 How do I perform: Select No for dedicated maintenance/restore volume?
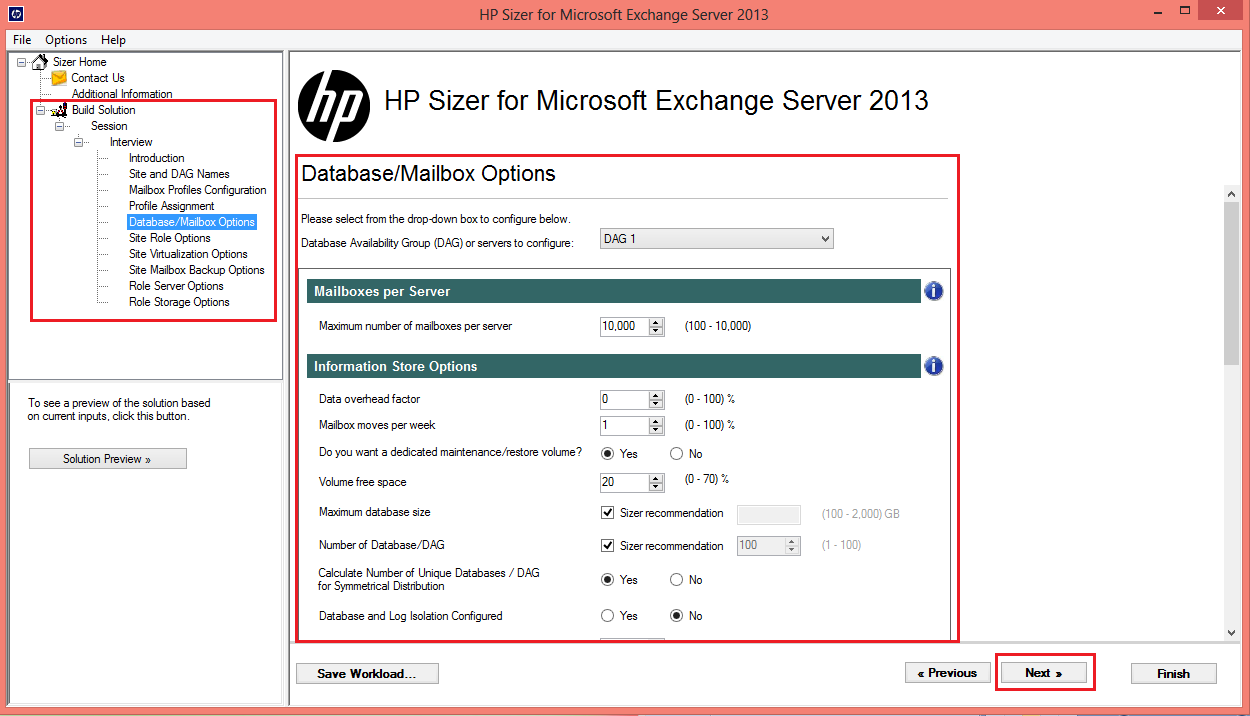click(x=677, y=454)
